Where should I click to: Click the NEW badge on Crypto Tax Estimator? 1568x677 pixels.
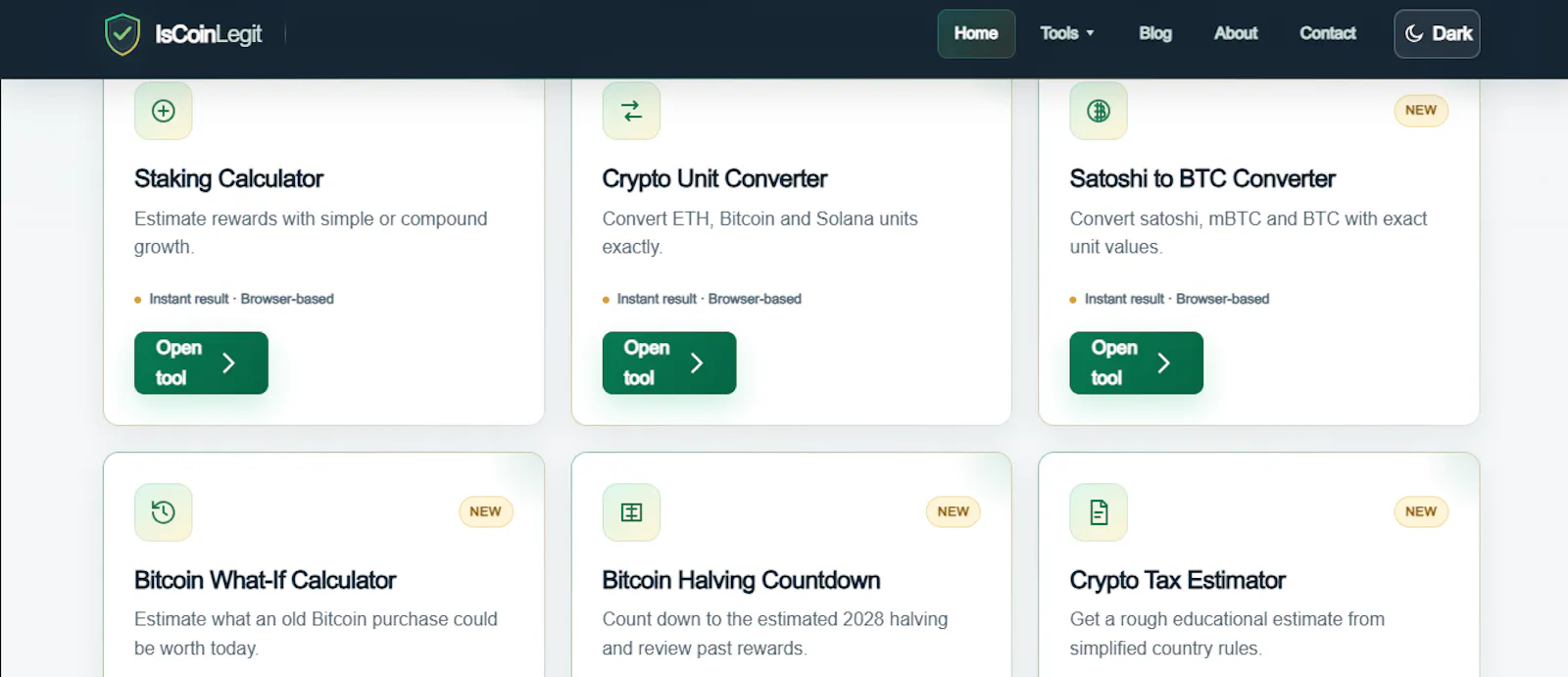click(1421, 511)
